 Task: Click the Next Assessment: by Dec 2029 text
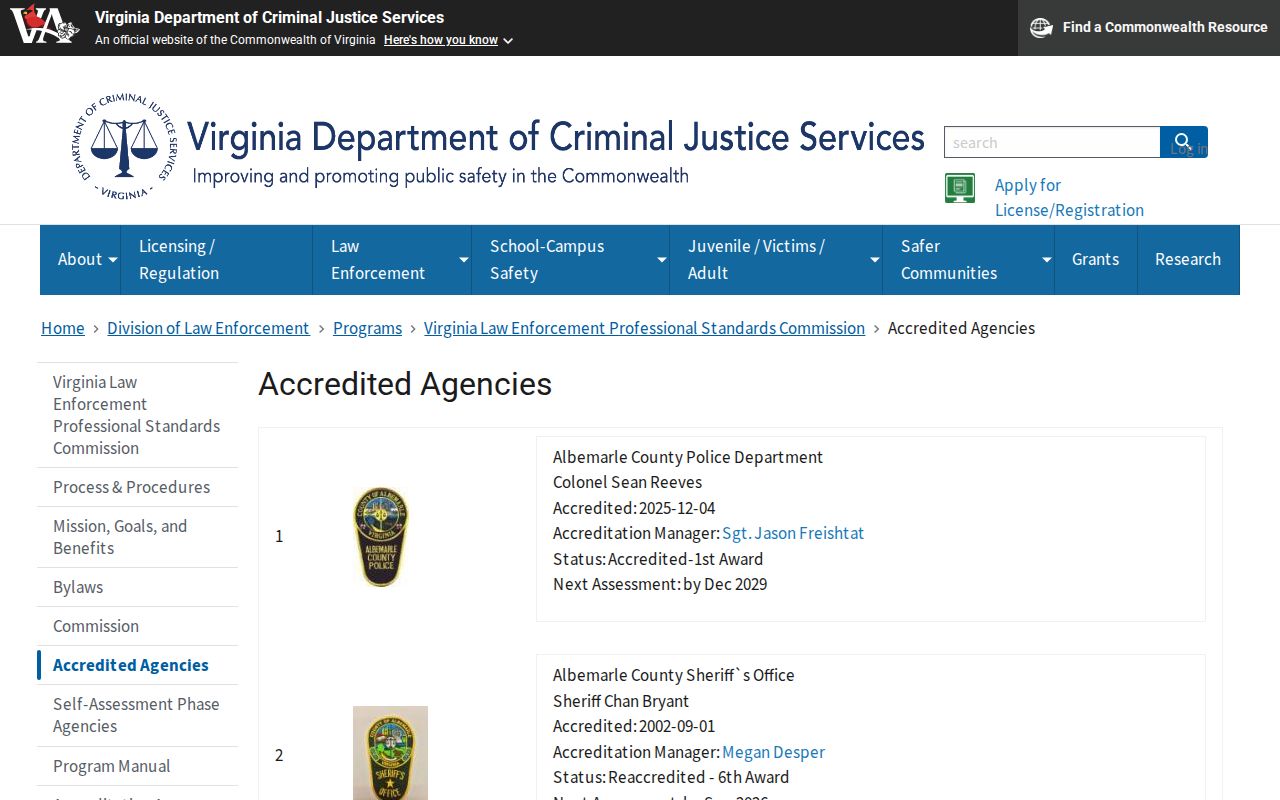coord(660,584)
